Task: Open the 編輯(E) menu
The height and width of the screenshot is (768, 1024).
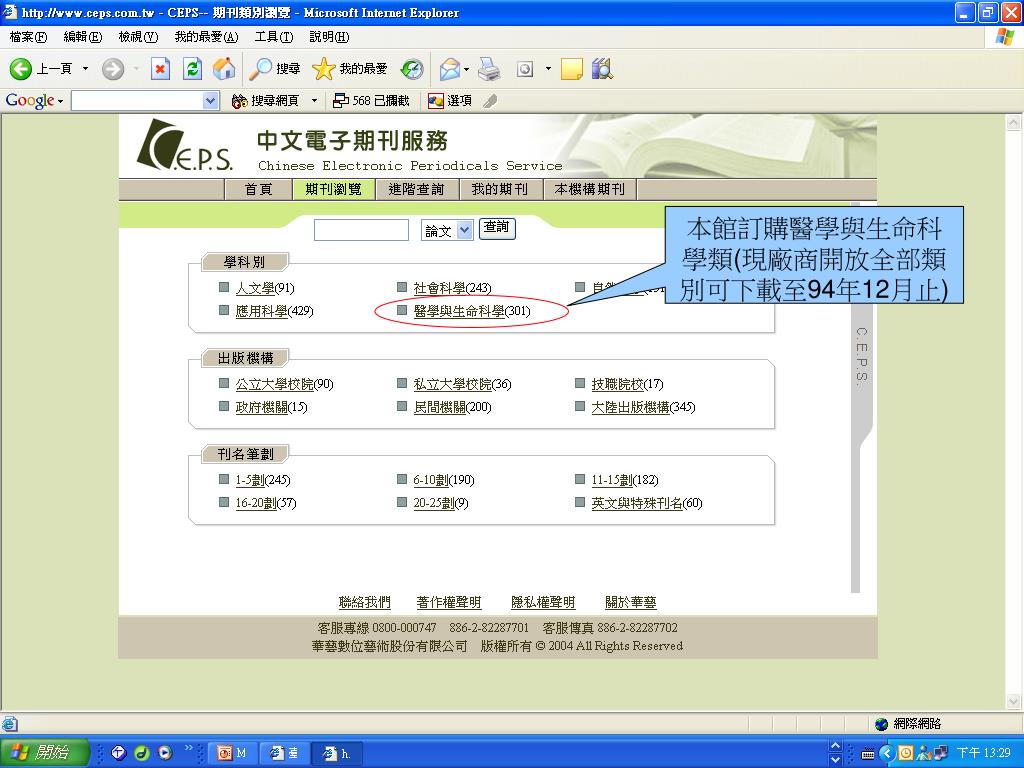Action: click(x=83, y=37)
